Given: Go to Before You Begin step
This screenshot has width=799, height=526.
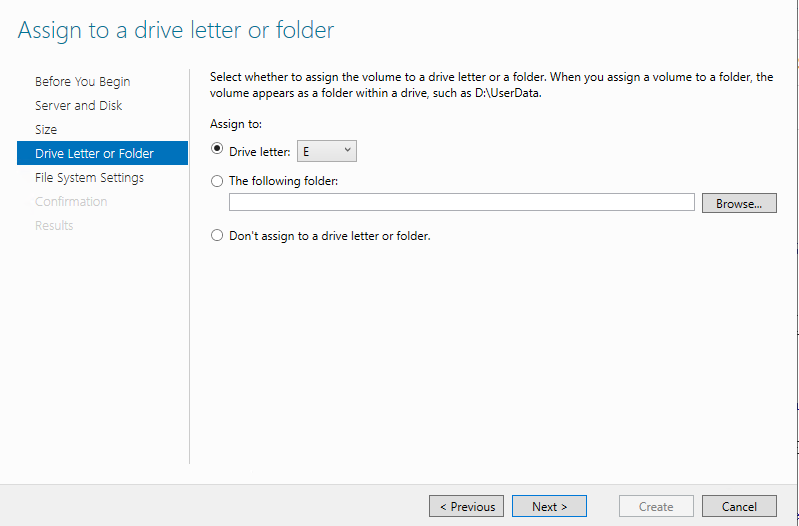Looking at the screenshot, I should (x=83, y=82).
